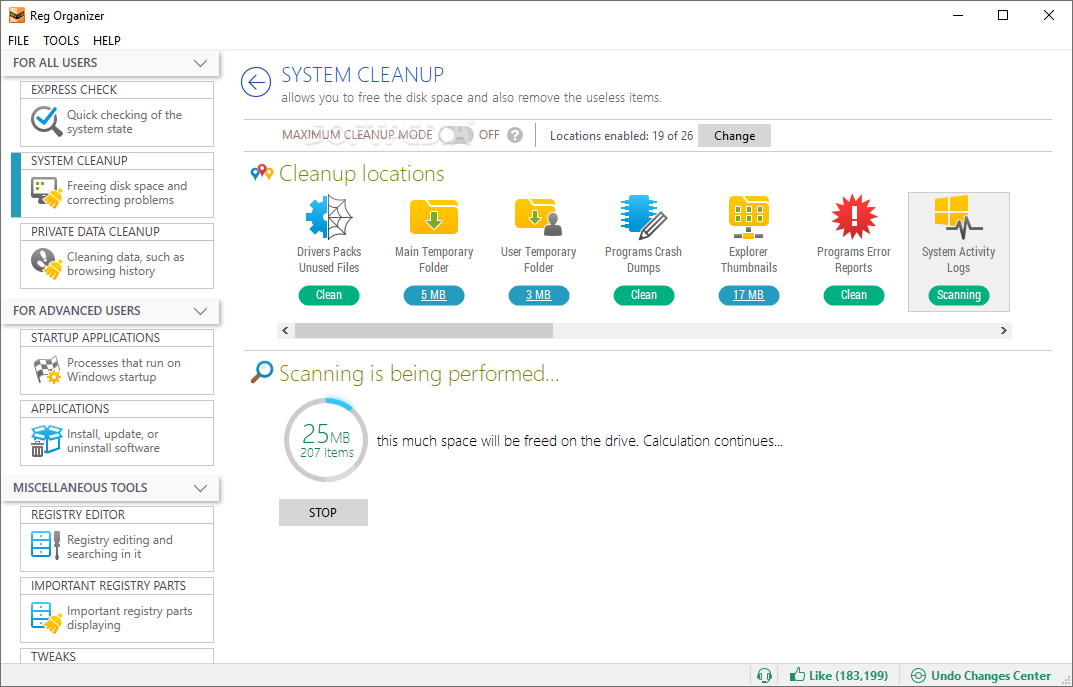Click the Undo Changes Center link
Image resolution: width=1073 pixels, height=687 pixels.
(991, 675)
